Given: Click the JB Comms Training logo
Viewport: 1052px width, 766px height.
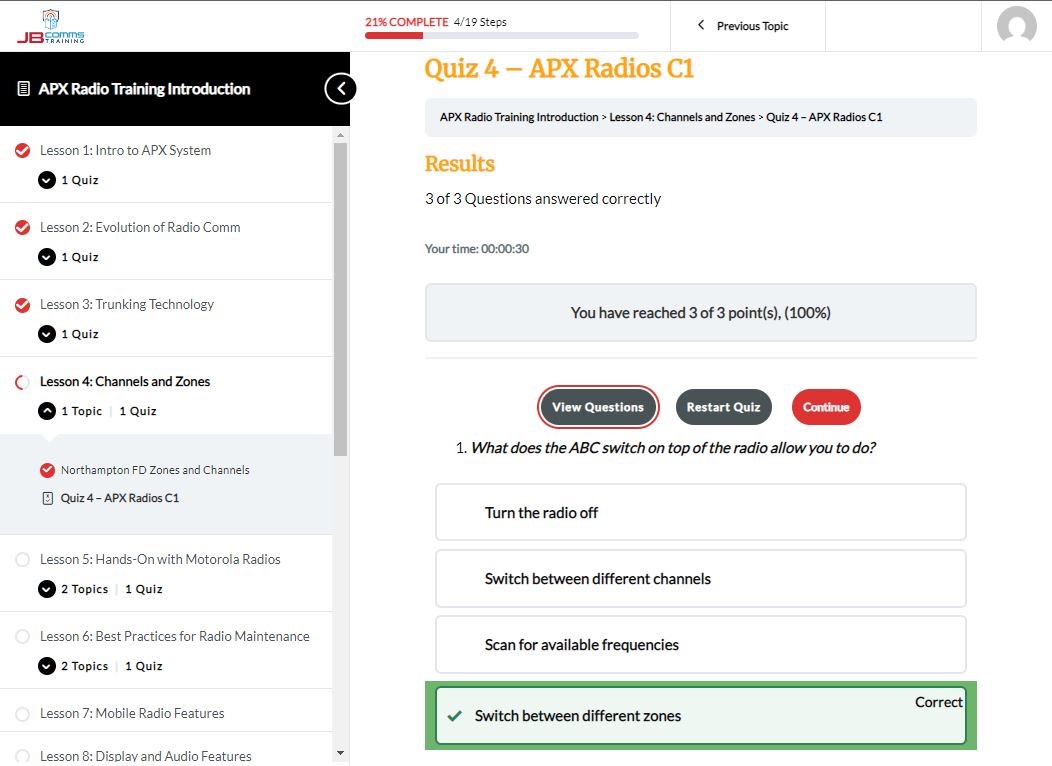Looking at the screenshot, I should 51,27.
